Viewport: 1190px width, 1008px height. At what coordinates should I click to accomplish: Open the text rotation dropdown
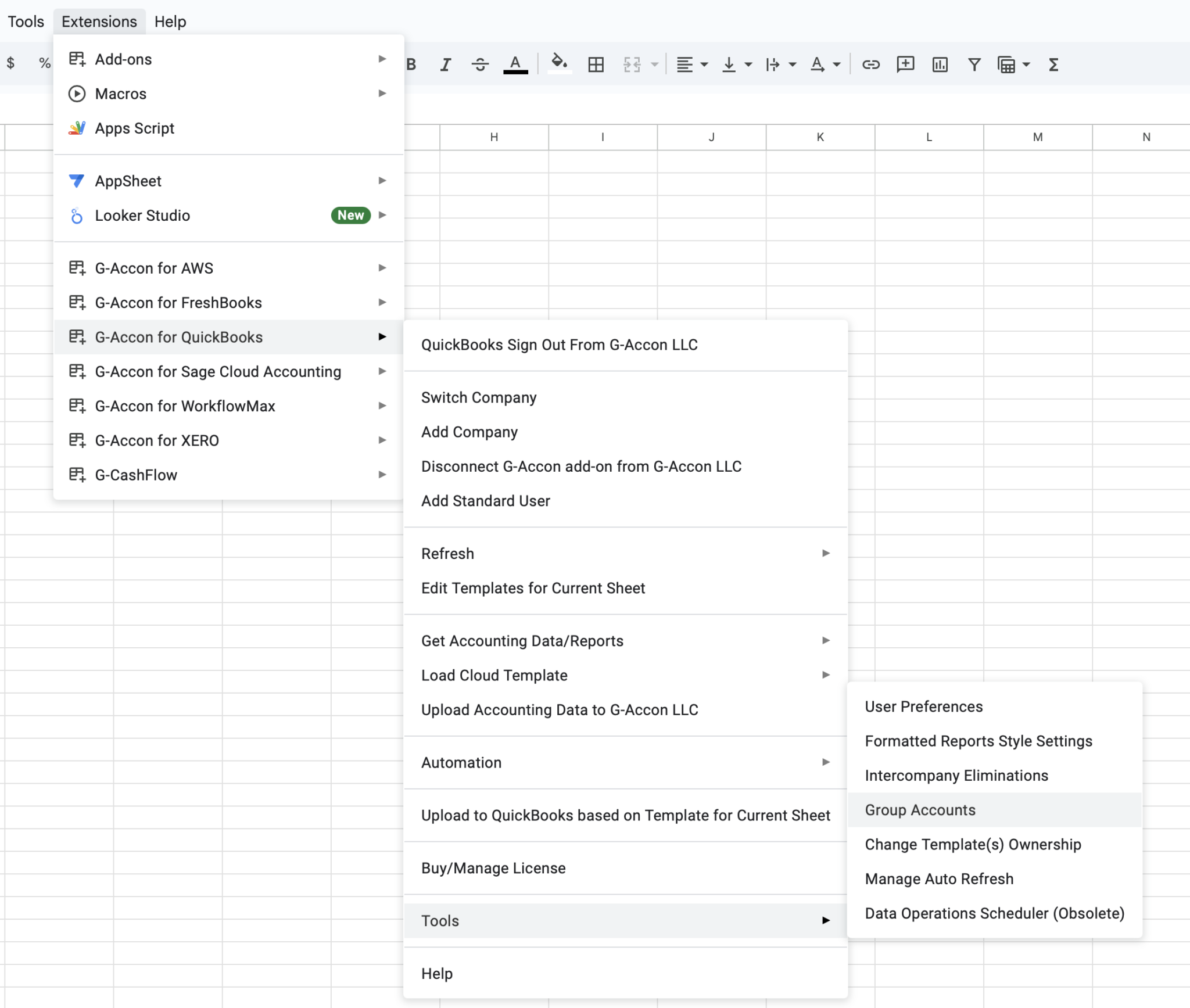825,64
